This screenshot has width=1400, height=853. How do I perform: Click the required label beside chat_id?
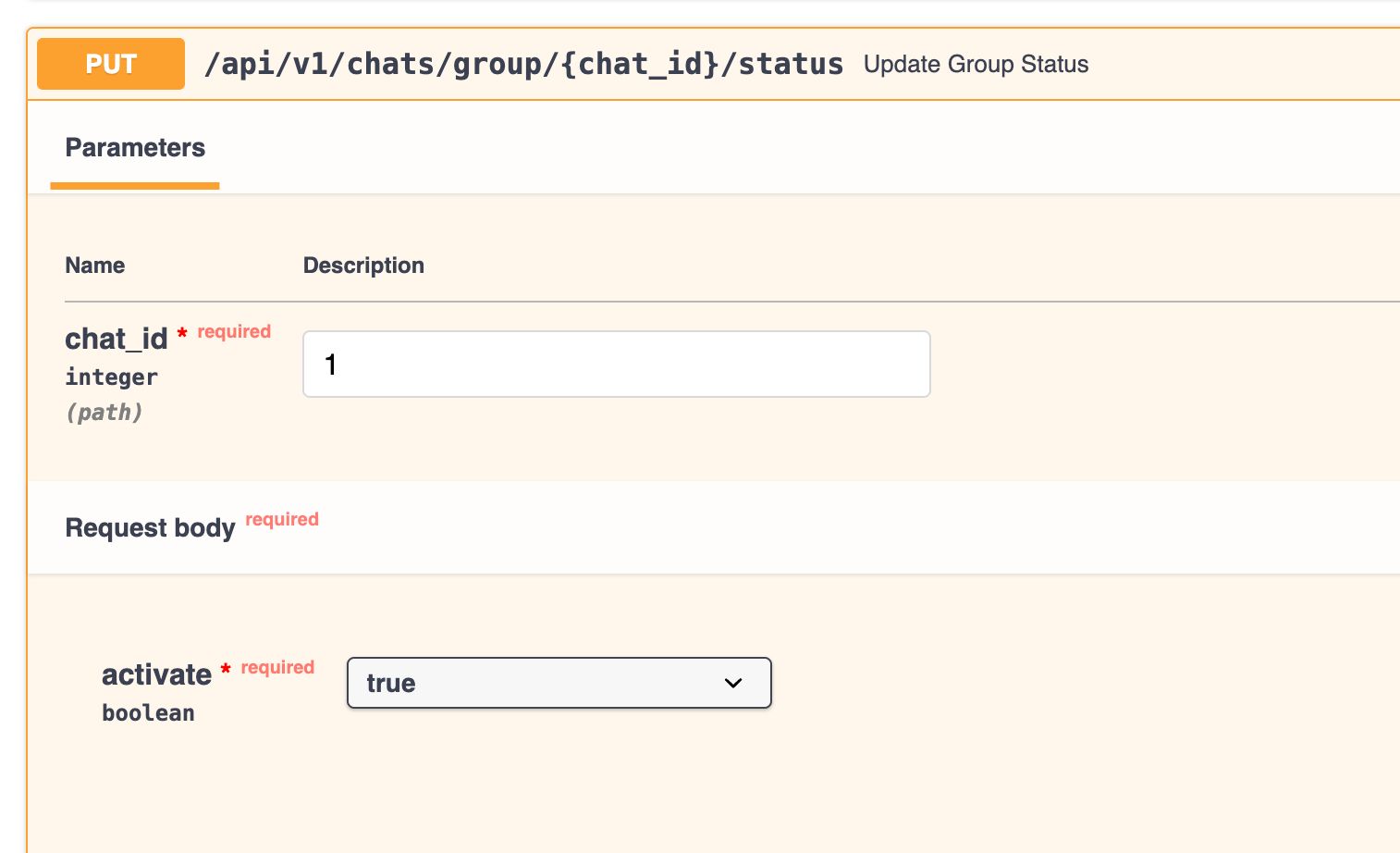[234, 331]
